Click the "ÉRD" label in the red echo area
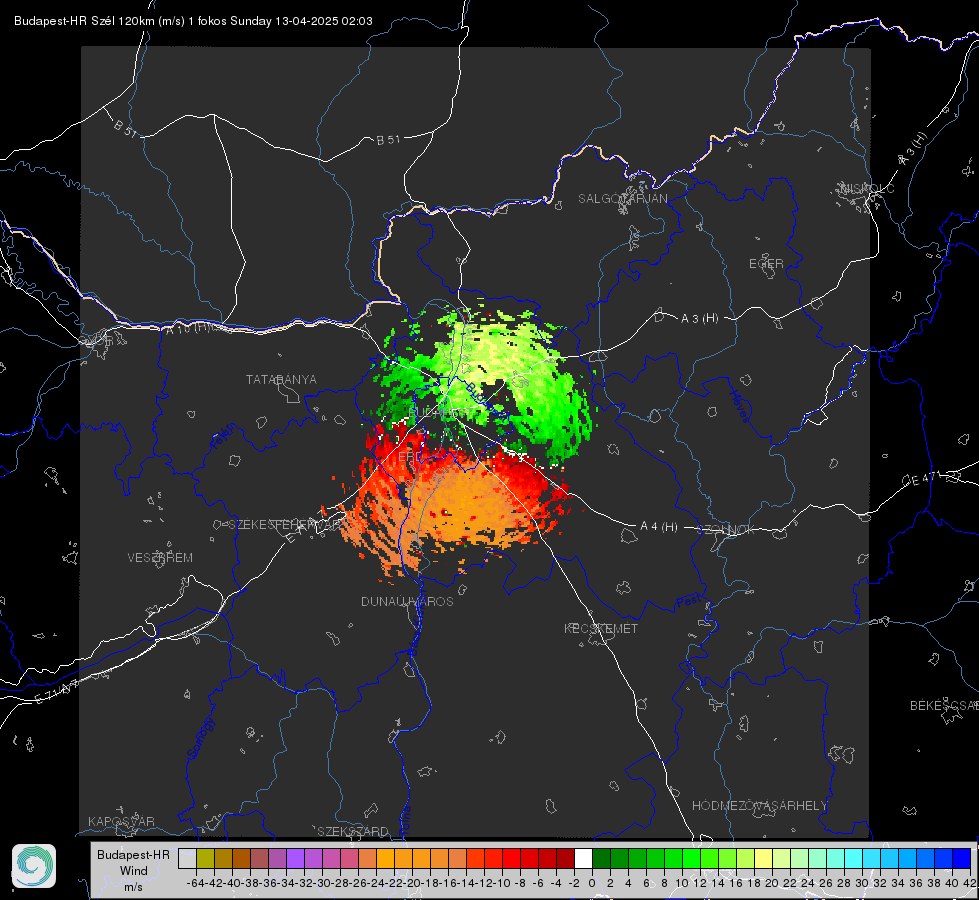The width and height of the screenshot is (979, 900). click(410, 457)
